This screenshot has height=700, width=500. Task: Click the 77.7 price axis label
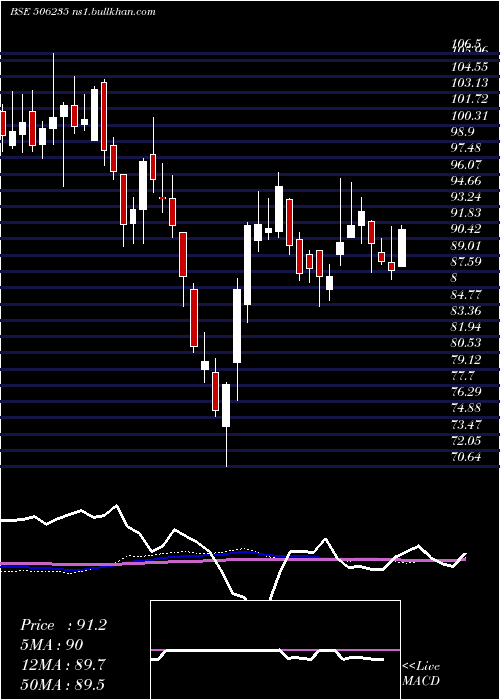point(463,375)
